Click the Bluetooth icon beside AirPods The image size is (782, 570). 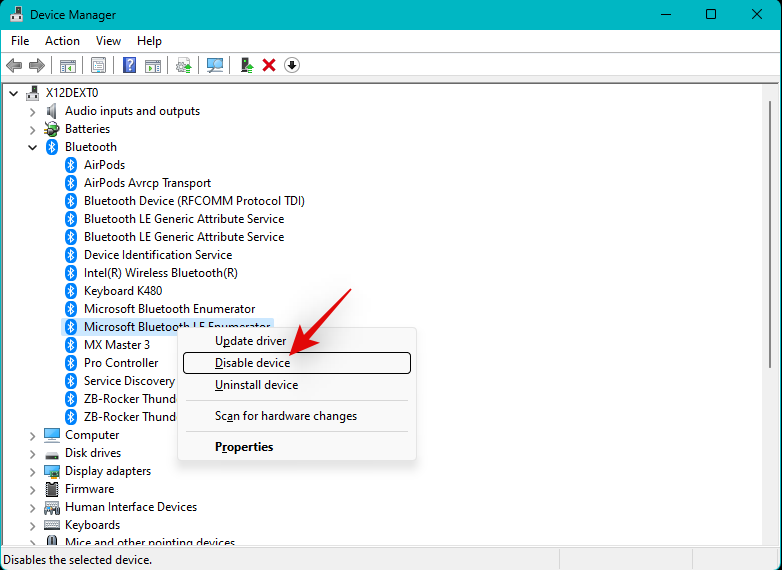click(71, 165)
